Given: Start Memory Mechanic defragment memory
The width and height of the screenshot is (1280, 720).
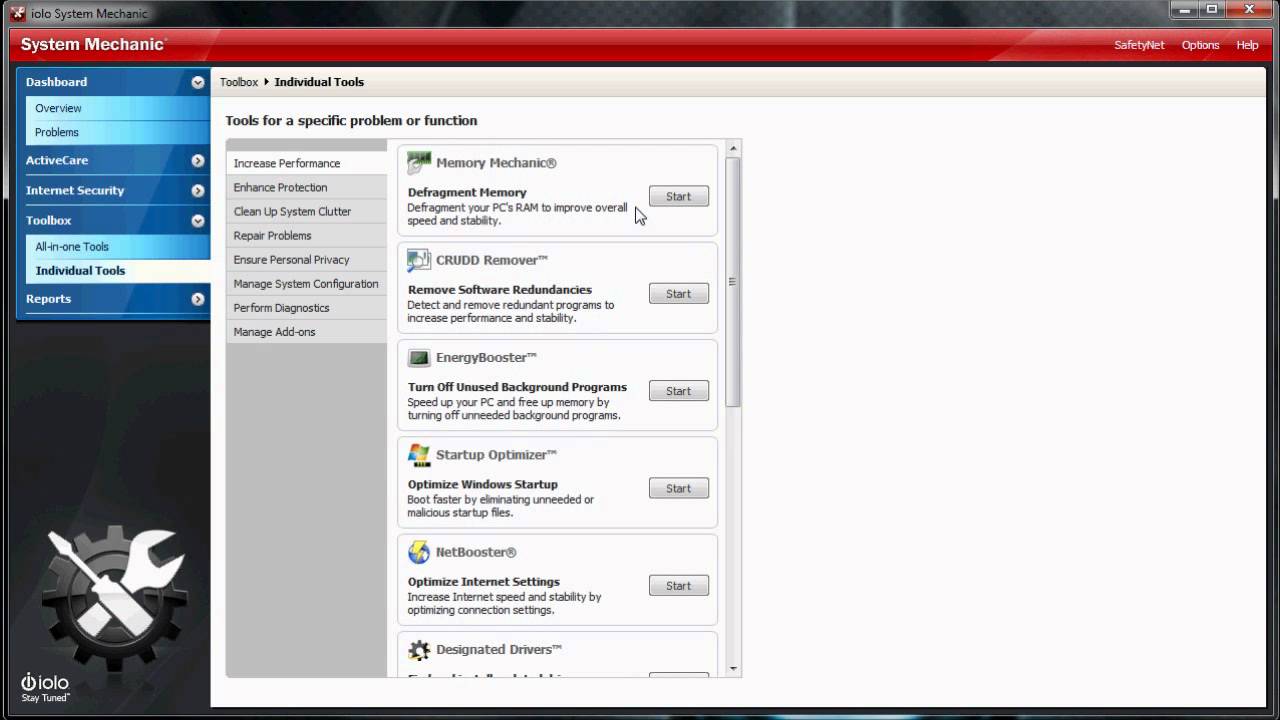Looking at the screenshot, I should (678, 196).
